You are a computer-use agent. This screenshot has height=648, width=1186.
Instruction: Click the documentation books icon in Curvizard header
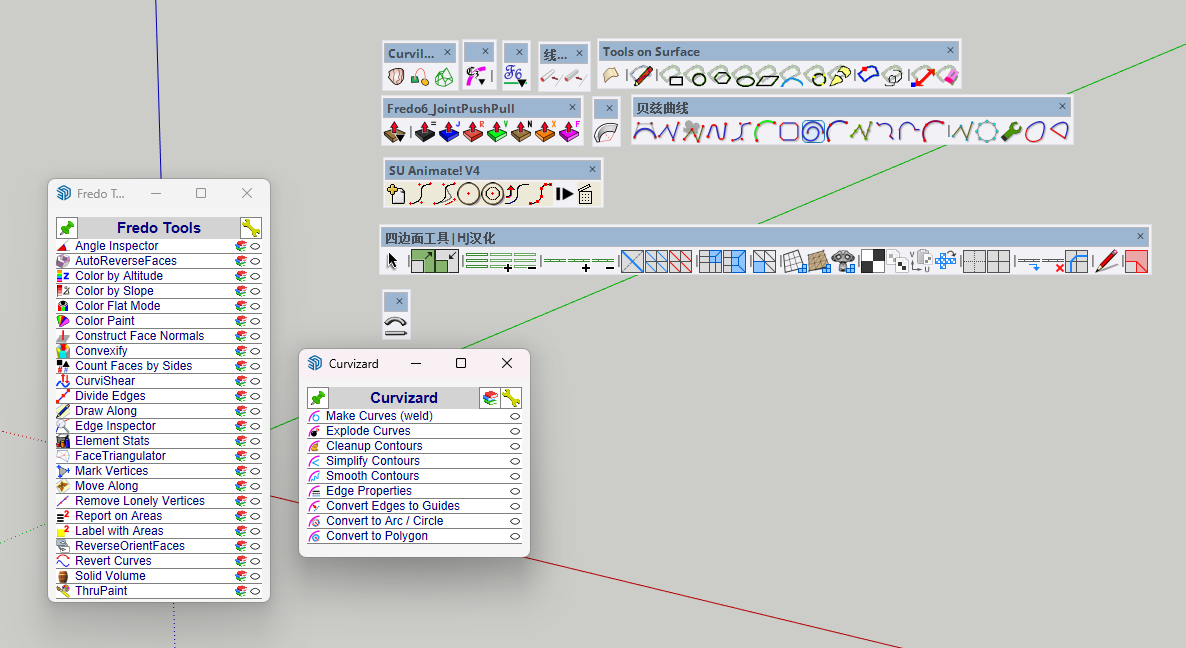pyautogui.click(x=489, y=398)
